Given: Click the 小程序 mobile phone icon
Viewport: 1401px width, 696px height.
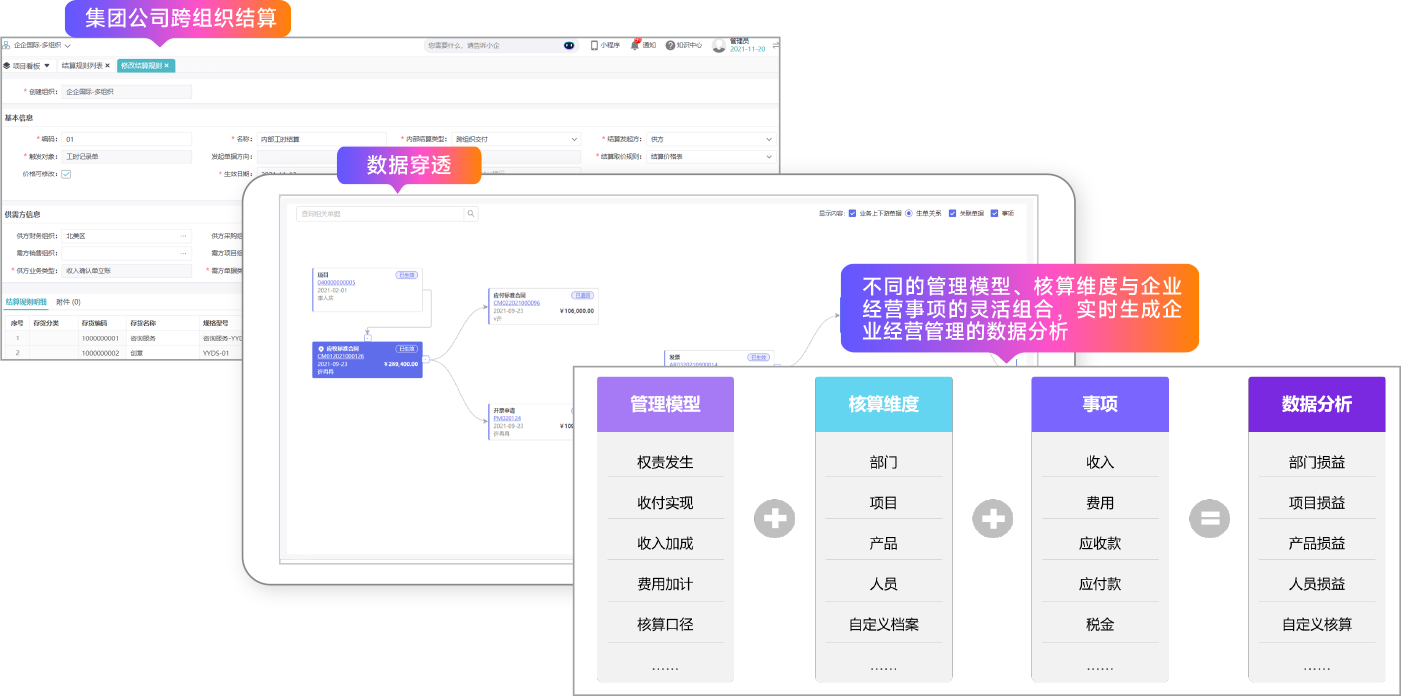Looking at the screenshot, I should tap(594, 45).
